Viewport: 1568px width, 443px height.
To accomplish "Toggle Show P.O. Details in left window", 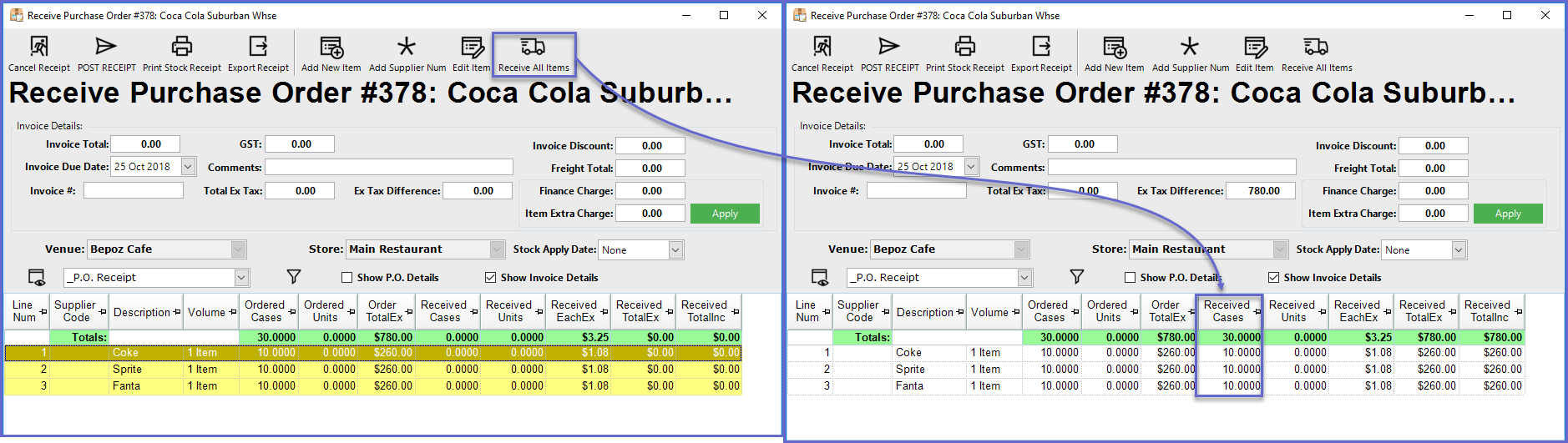I will [346, 278].
